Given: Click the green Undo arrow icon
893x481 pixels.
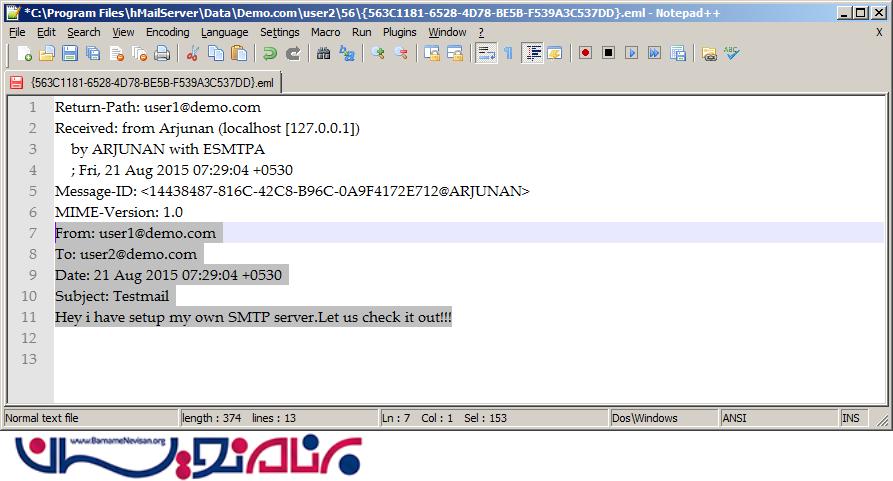Looking at the screenshot, I should [269, 54].
